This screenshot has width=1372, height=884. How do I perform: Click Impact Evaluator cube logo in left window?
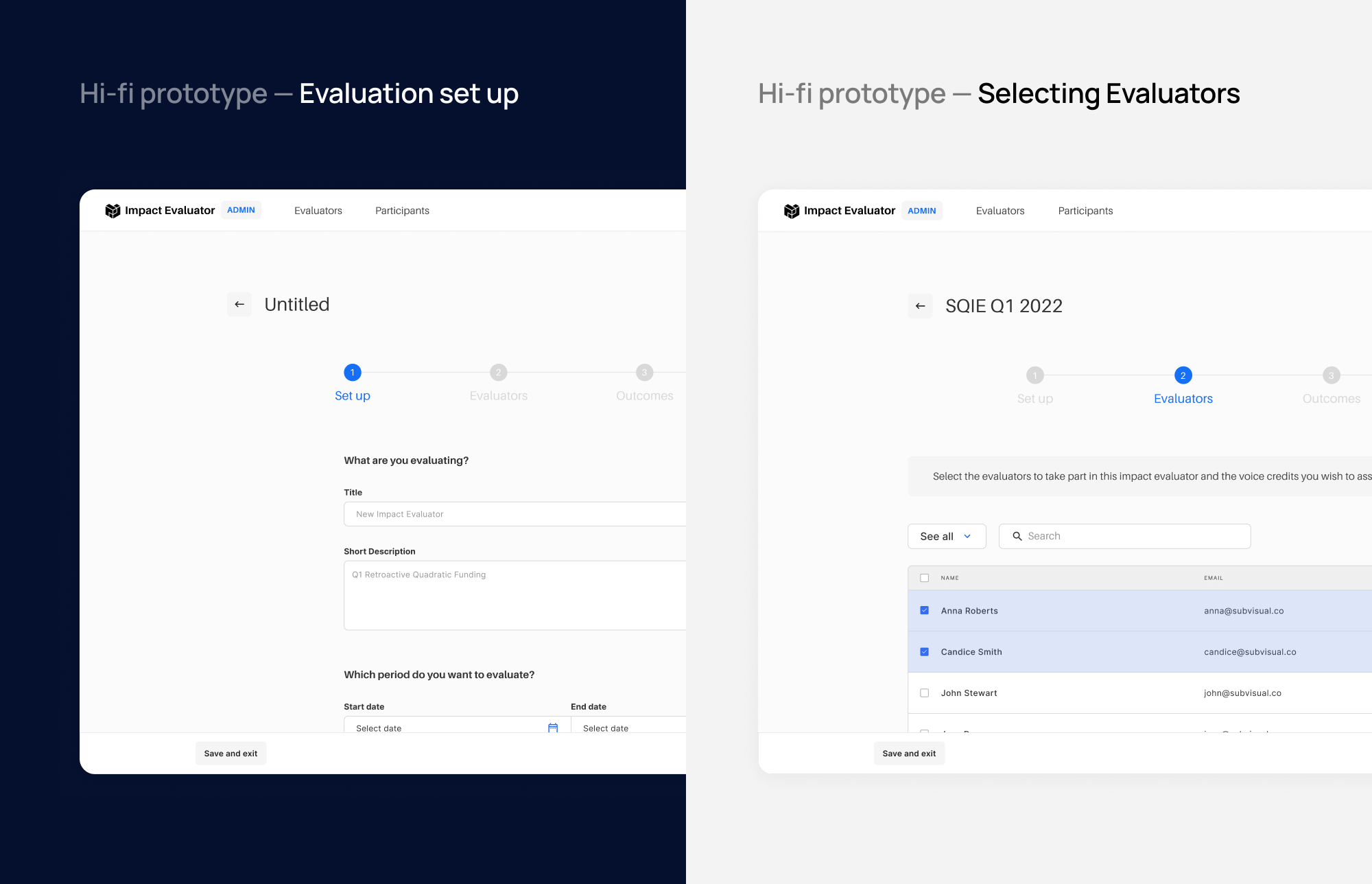(x=113, y=211)
